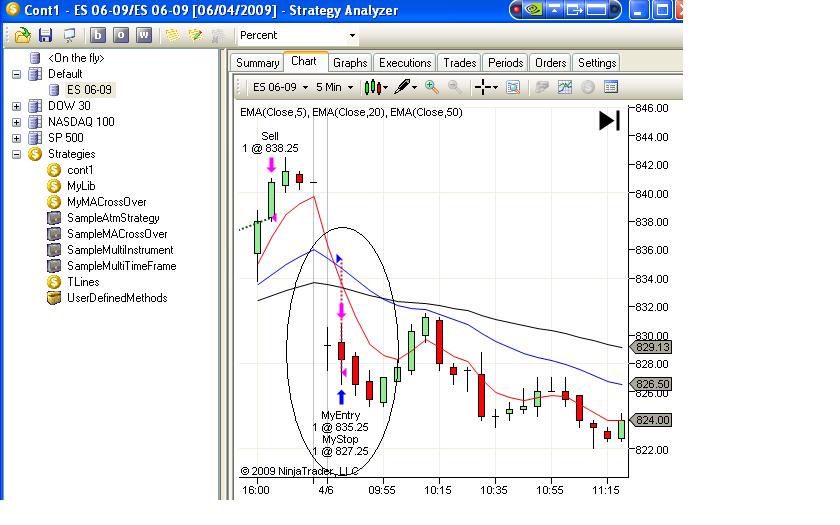Click the 'b' backtest button
Image resolution: width=840 pixels, height=525 pixels.
click(97, 35)
